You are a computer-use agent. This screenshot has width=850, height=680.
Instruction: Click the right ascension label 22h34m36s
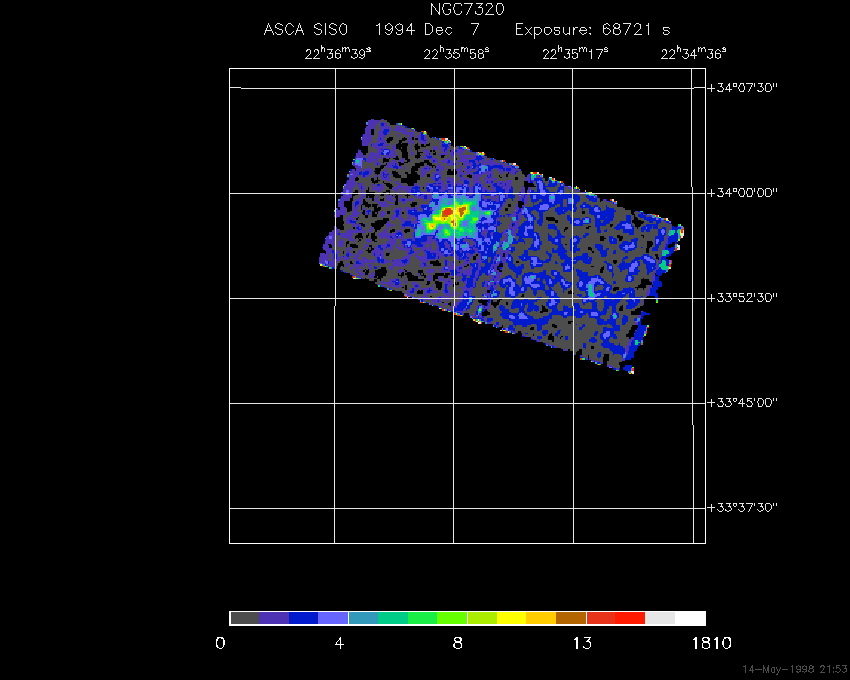693,54
